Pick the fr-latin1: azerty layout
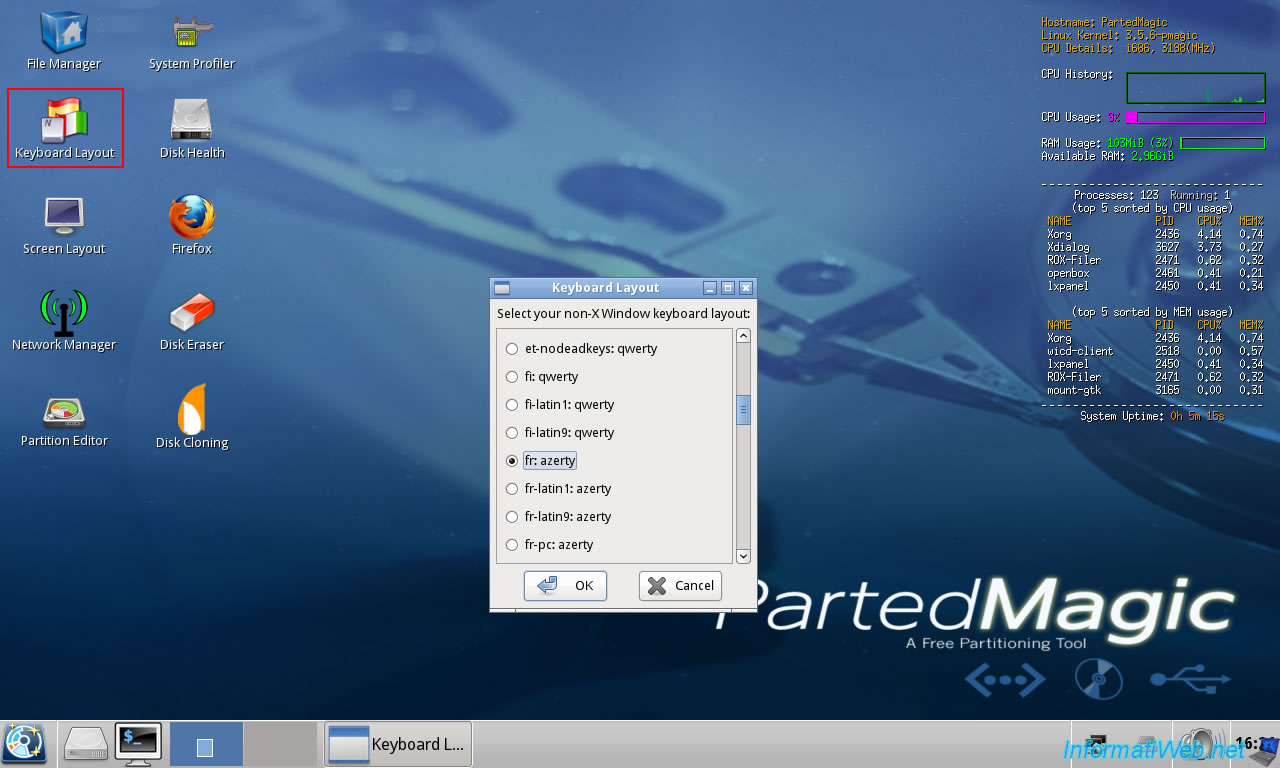 pyautogui.click(x=558, y=489)
